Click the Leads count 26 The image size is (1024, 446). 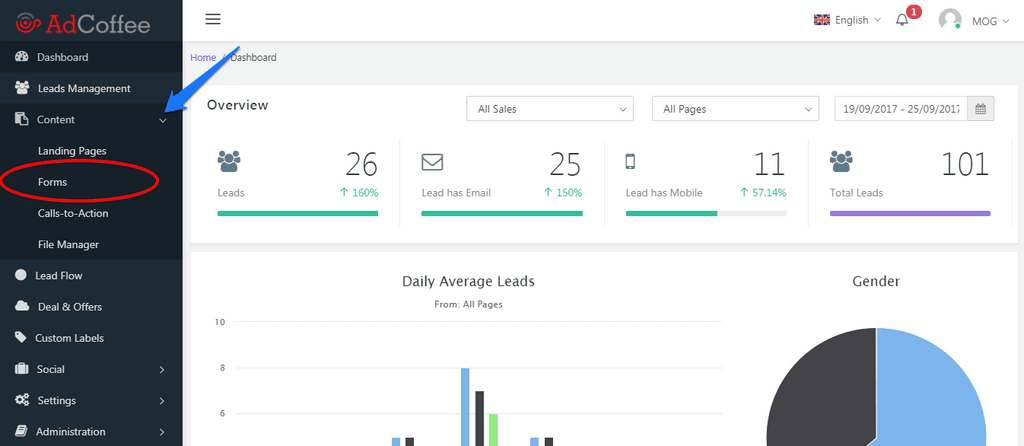point(362,165)
